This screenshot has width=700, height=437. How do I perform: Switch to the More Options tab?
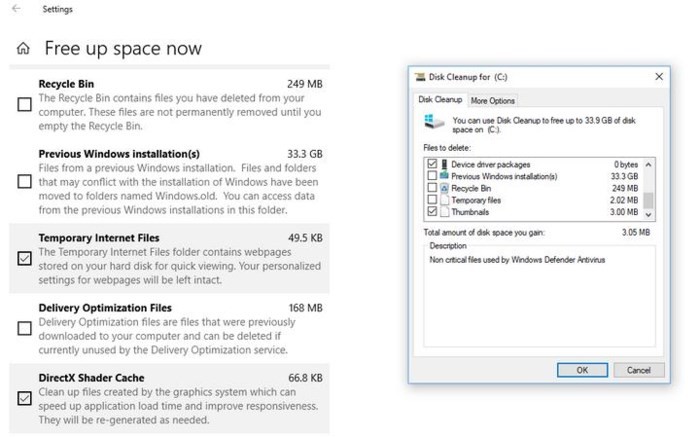tap(493, 100)
